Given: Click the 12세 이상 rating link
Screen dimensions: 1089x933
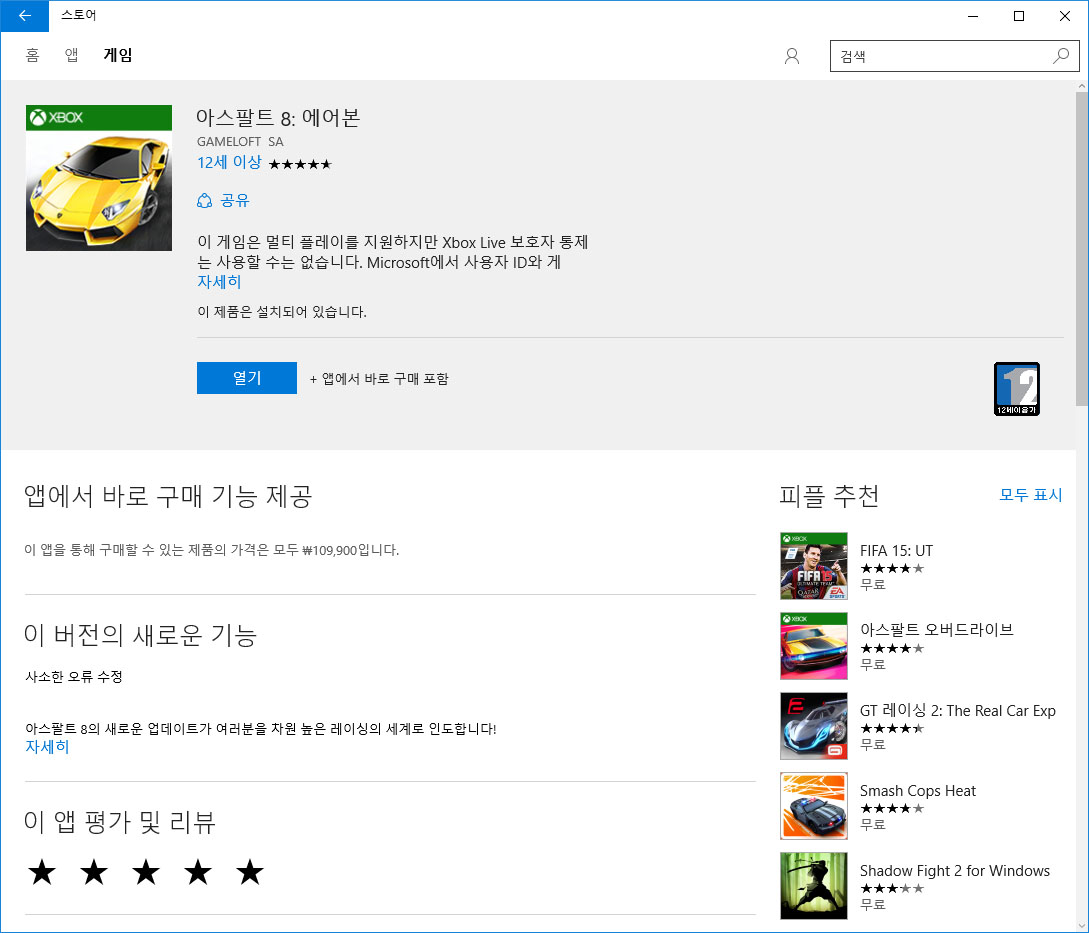Looking at the screenshot, I should [x=229, y=162].
